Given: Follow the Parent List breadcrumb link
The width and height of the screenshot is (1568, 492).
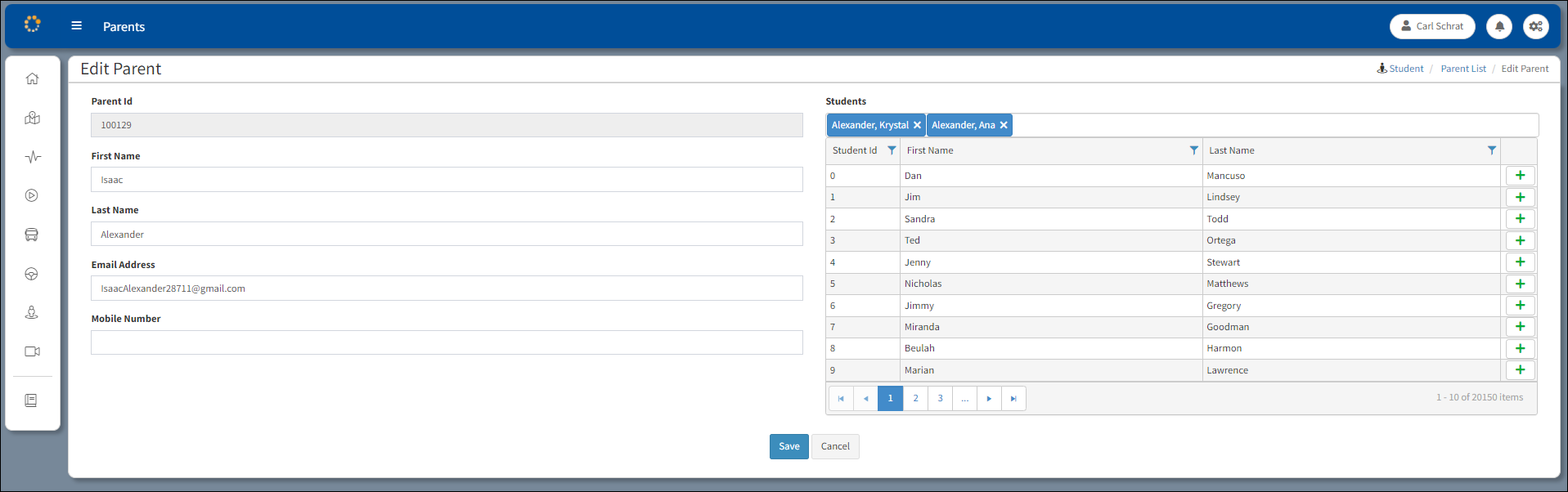Looking at the screenshot, I should tap(1463, 69).
